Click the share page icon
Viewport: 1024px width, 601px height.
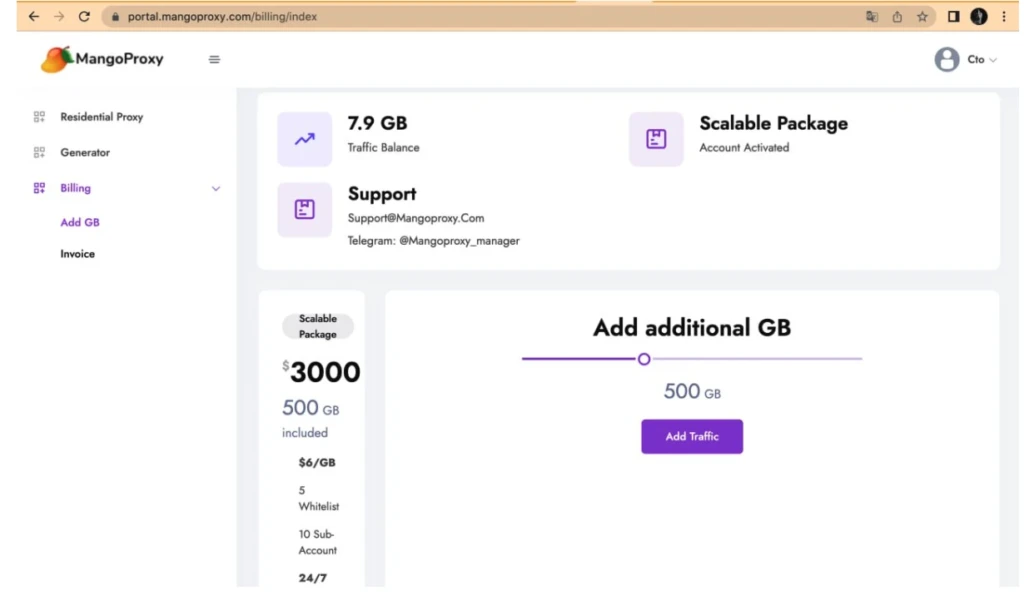897,17
